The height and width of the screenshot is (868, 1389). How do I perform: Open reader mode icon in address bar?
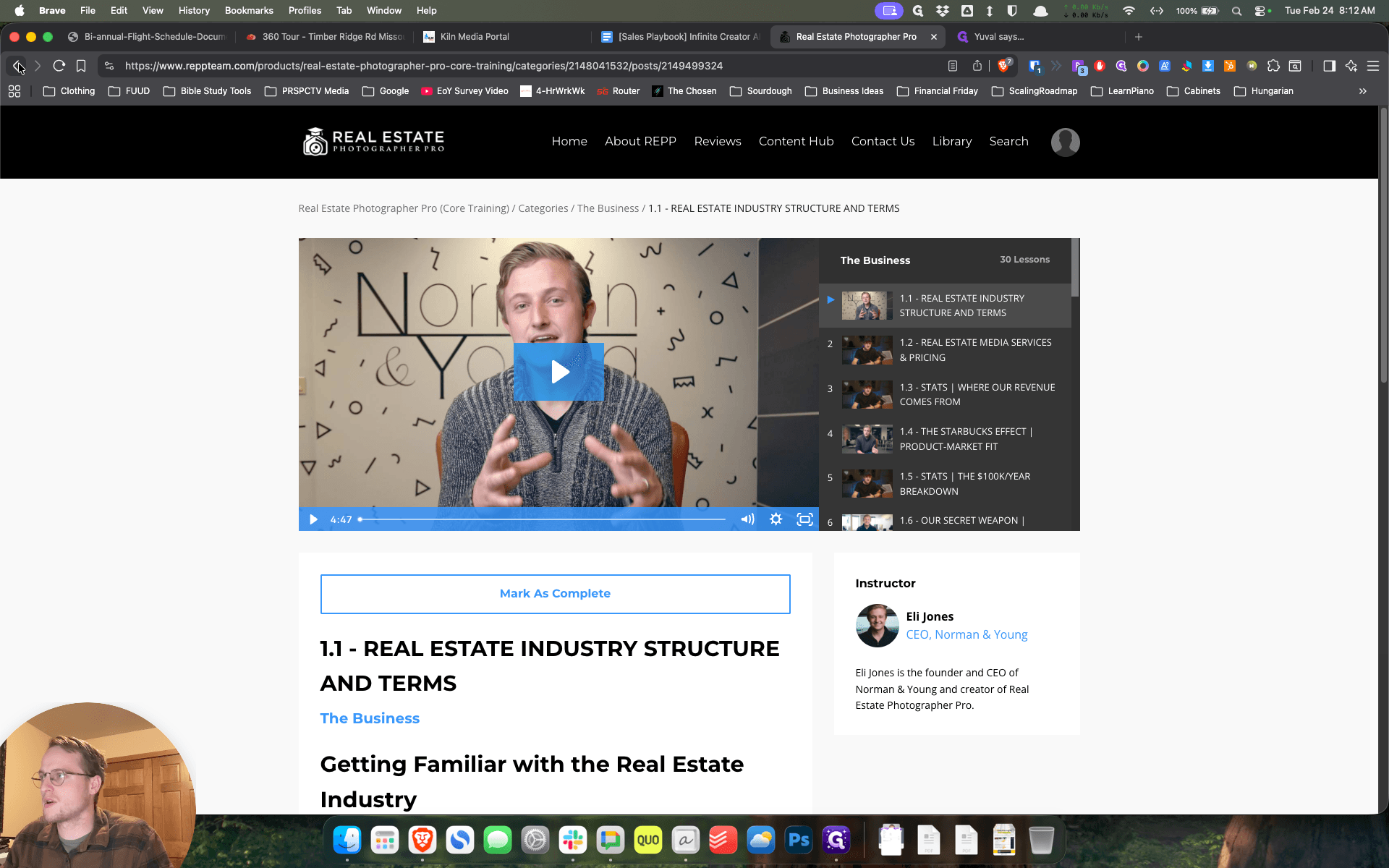[953, 66]
